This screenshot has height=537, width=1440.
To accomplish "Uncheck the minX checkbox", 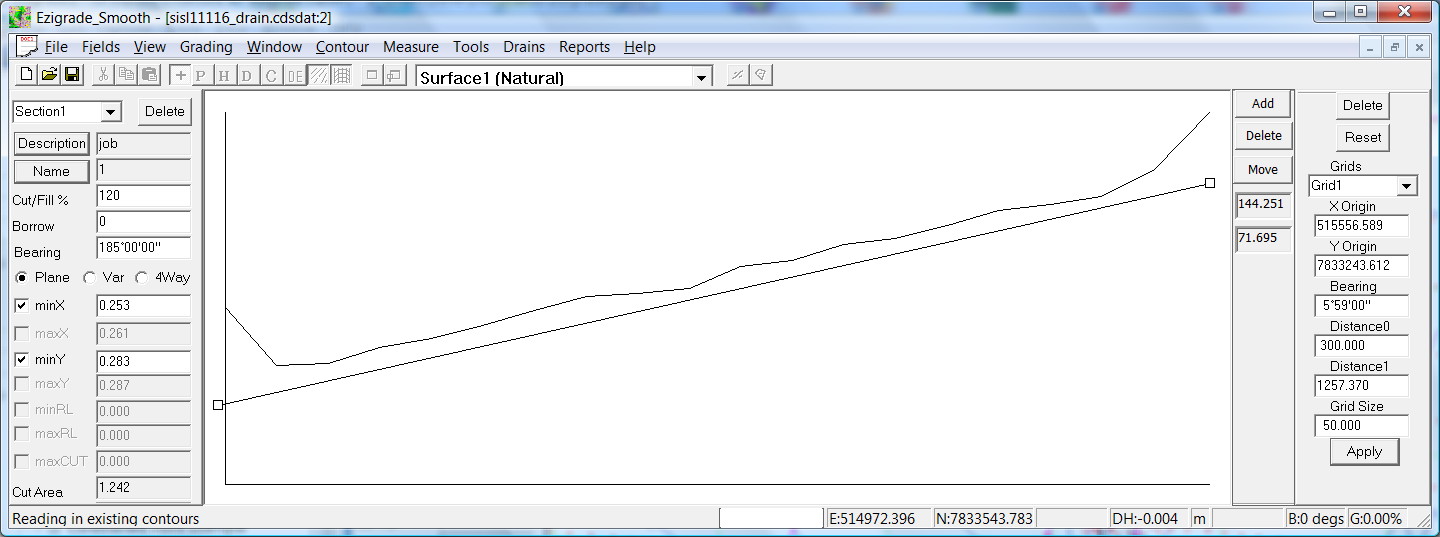I will click(22, 305).
